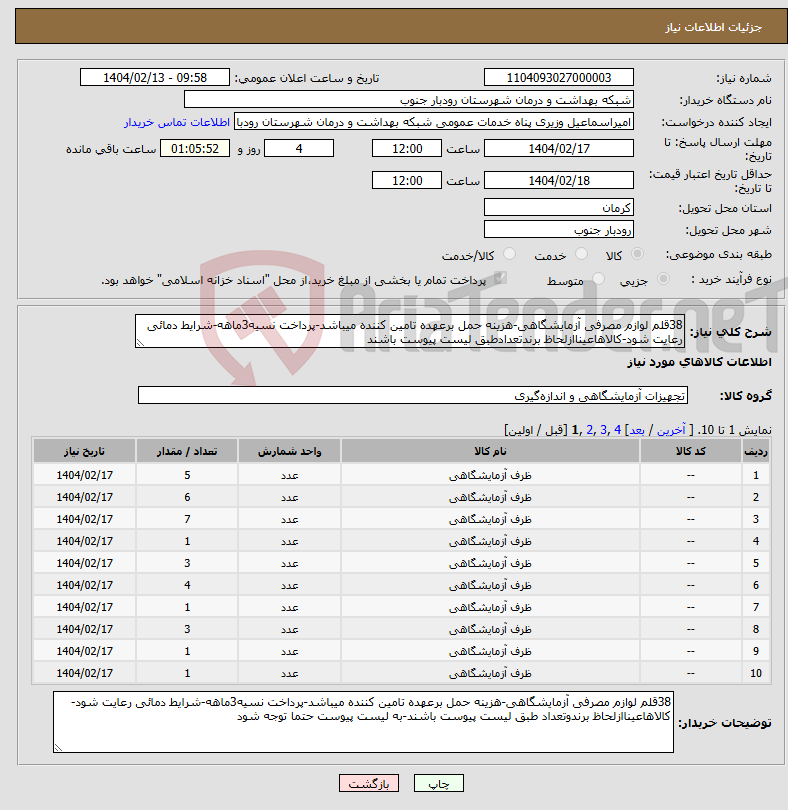Screen dimensions: 788x810
Task: Select the خدمت radio button
Action: pos(581,254)
